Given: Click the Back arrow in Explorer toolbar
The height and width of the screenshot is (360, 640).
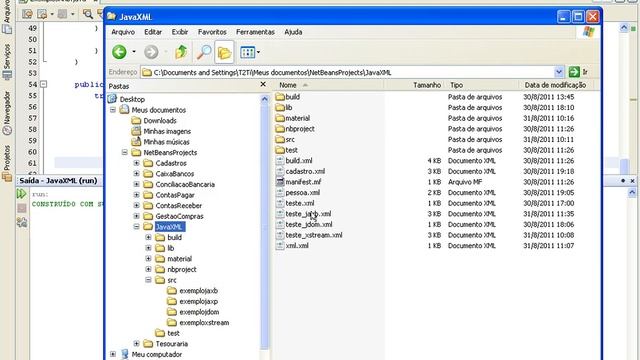Looking at the screenshot, I should click(119, 52).
